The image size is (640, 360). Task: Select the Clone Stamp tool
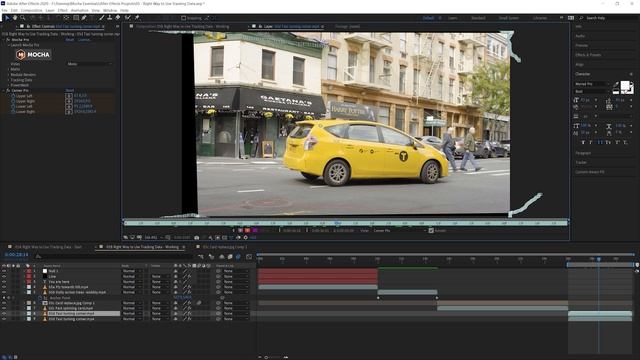click(110, 18)
